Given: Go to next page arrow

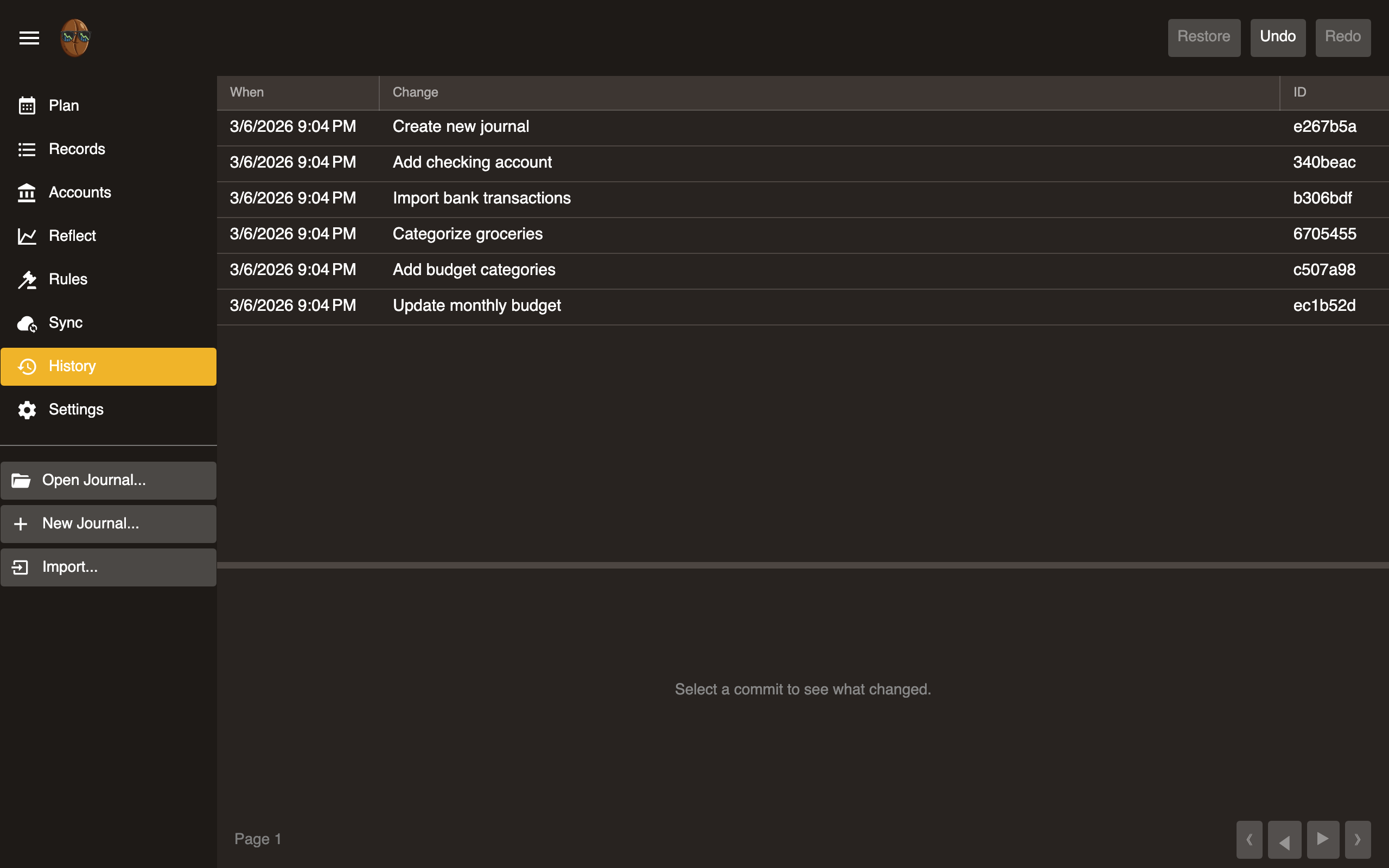Looking at the screenshot, I should (1322, 839).
